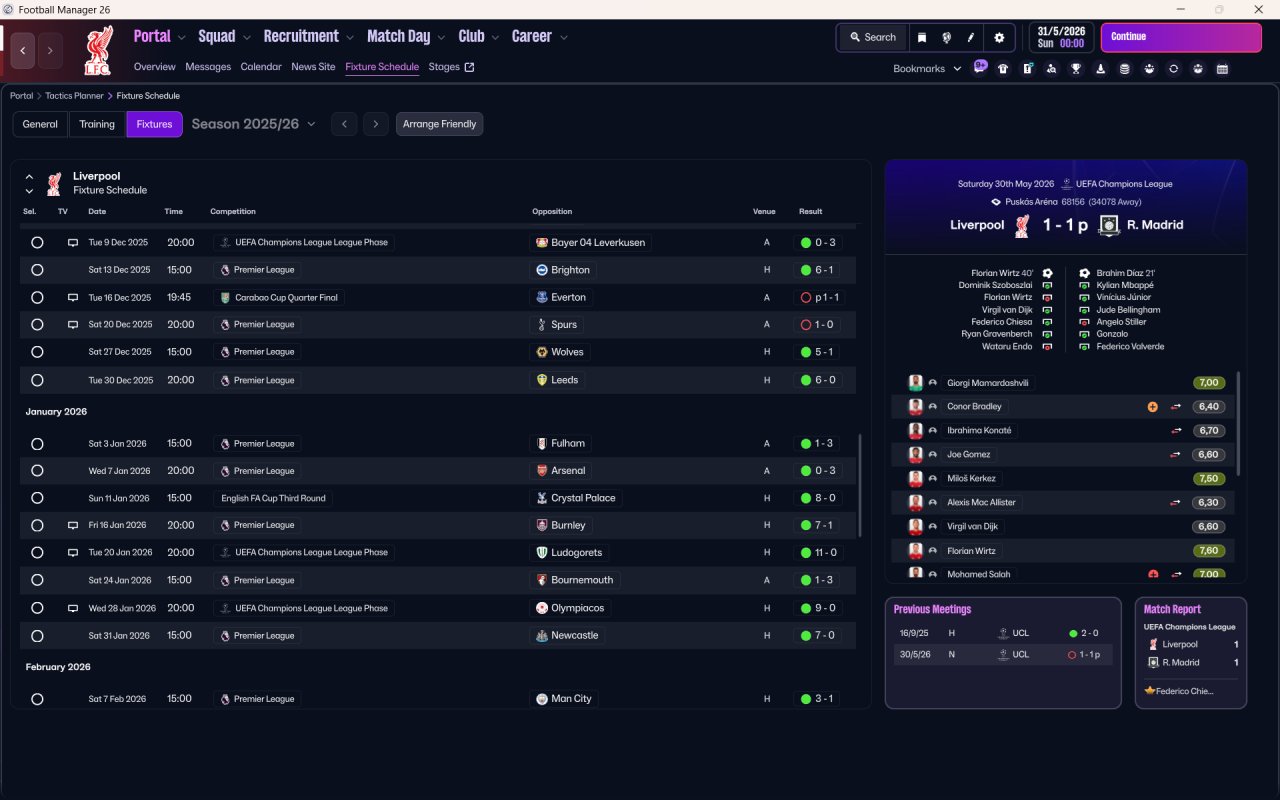The width and height of the screenshot is (1280, 800).
Task: Open the Calendar submenu item
Action: coord(261,67)
